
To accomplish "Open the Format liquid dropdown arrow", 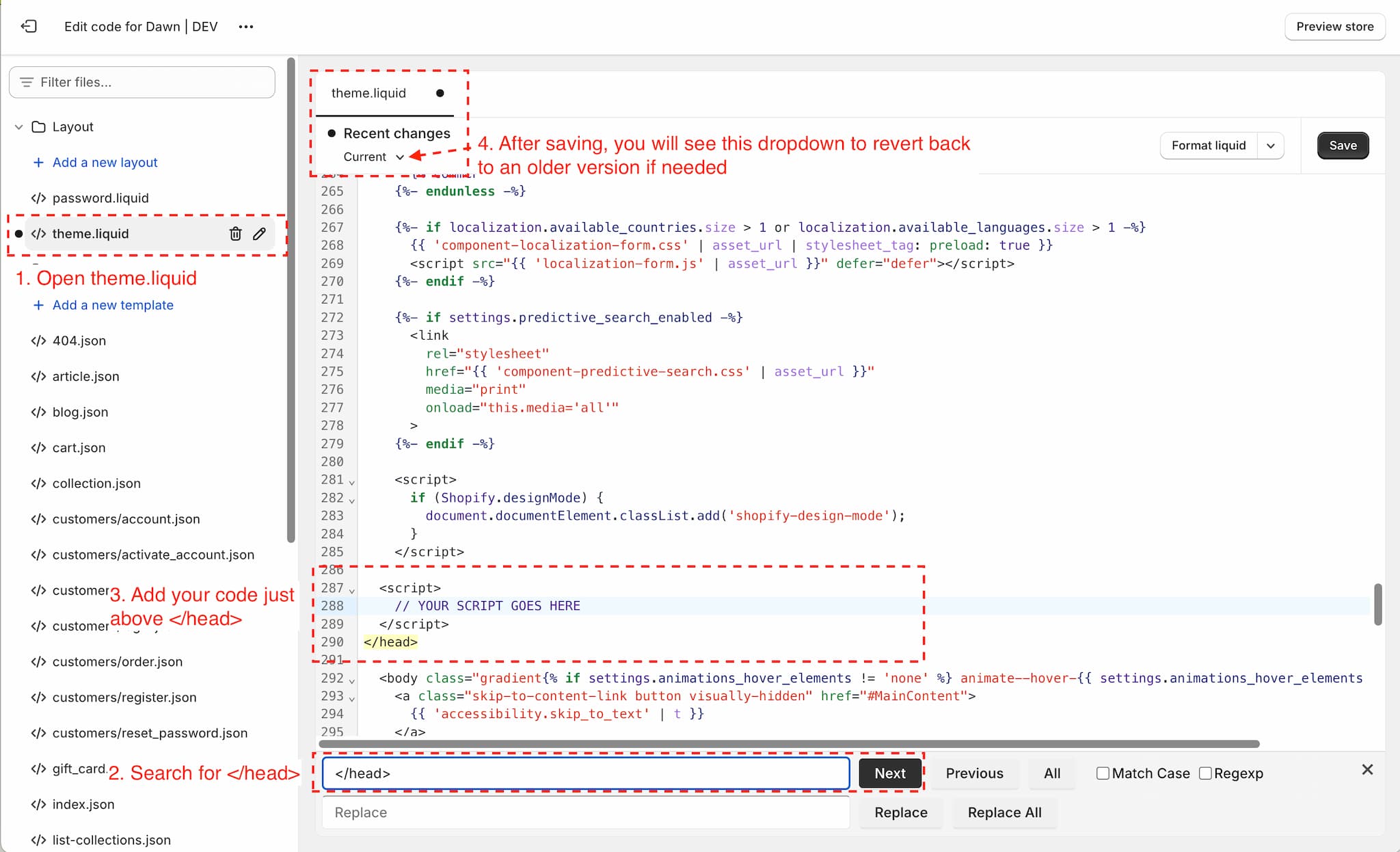I will [x=1271, y=146].
